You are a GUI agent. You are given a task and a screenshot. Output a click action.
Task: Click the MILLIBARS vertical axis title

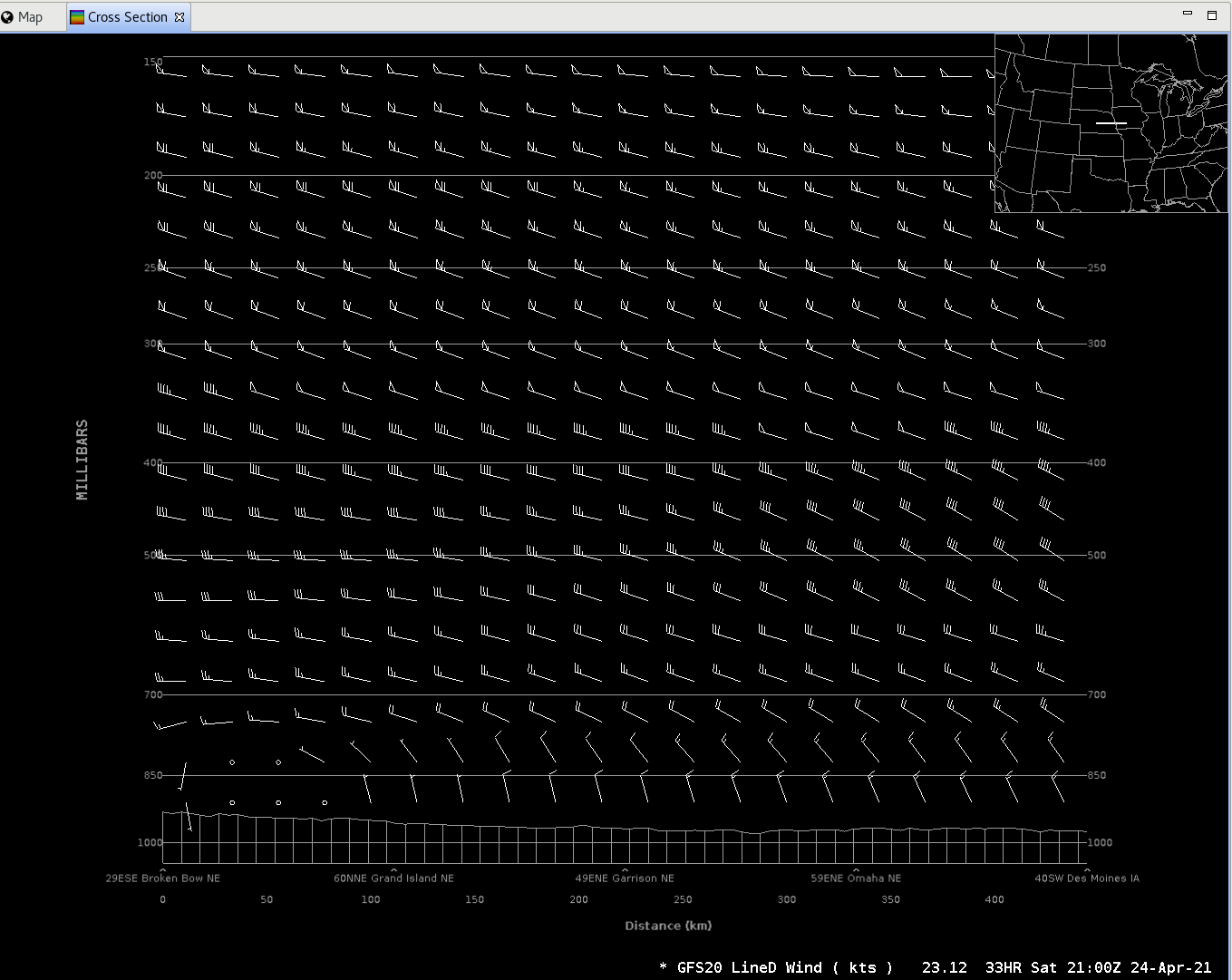(x=82, y=460)
